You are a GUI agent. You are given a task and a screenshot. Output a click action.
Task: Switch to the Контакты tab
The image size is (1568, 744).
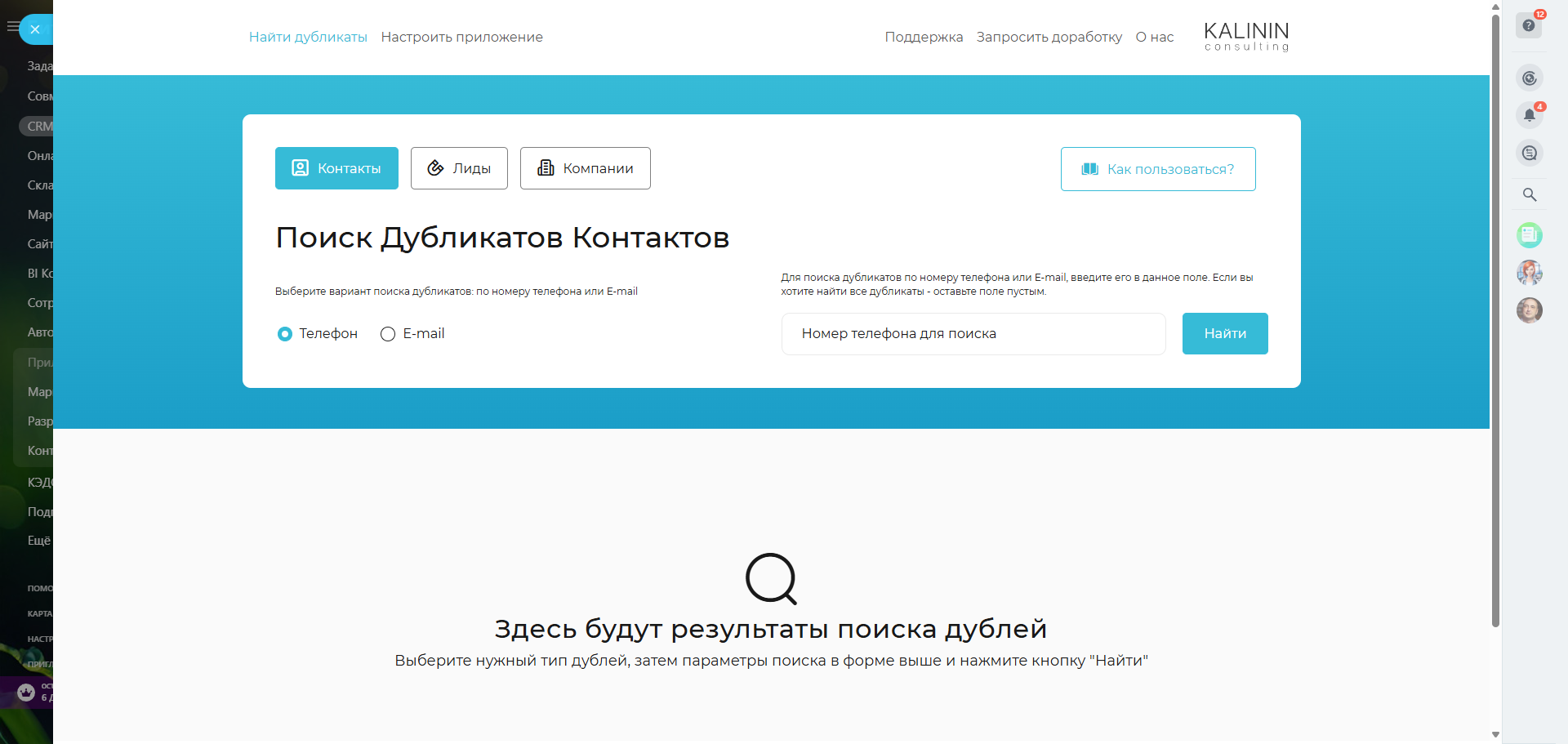coord(336,168)
